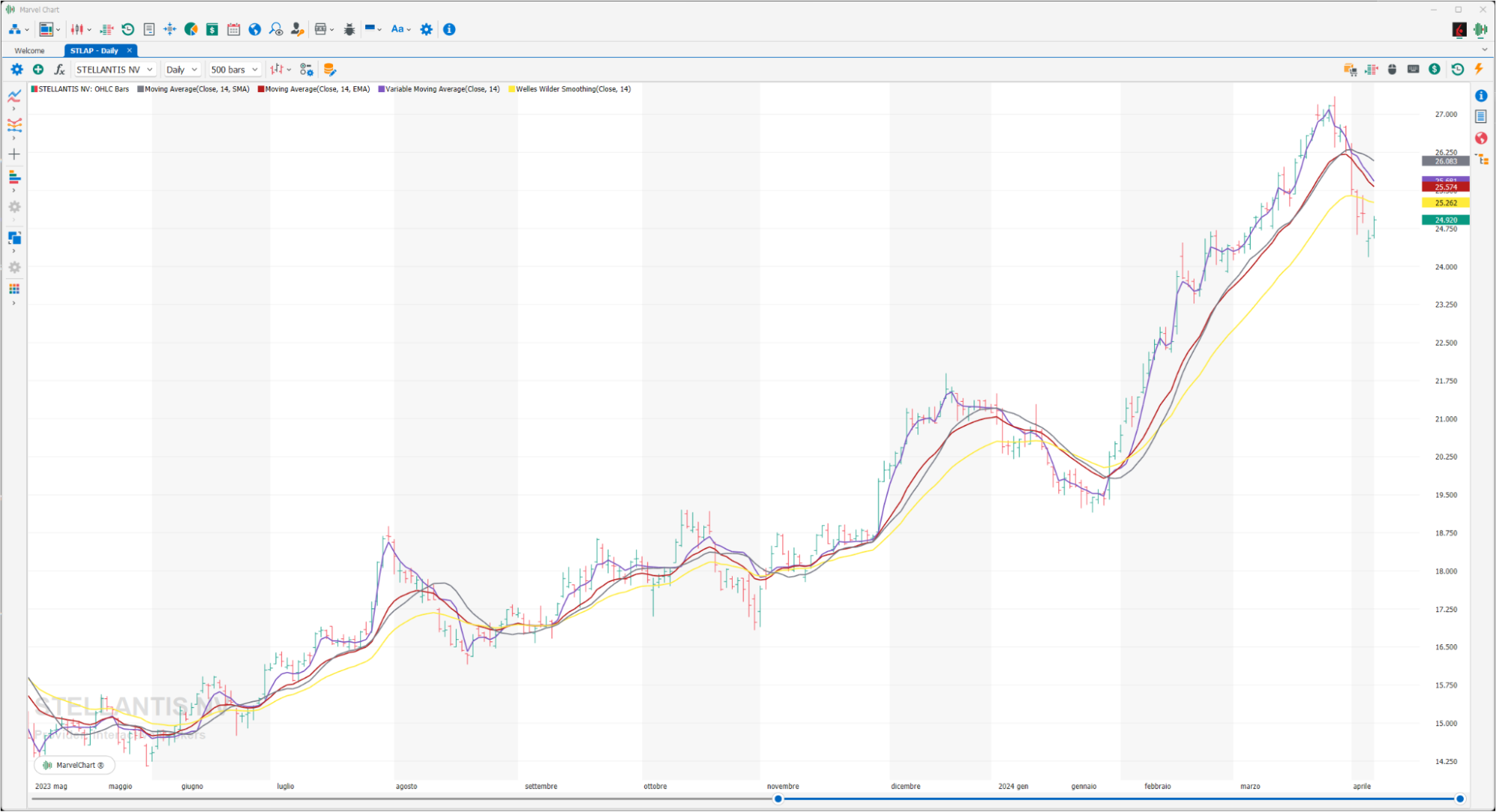Switch to the Welcome tab
This screenshot has width=1496, height=812.
(30, 51)
